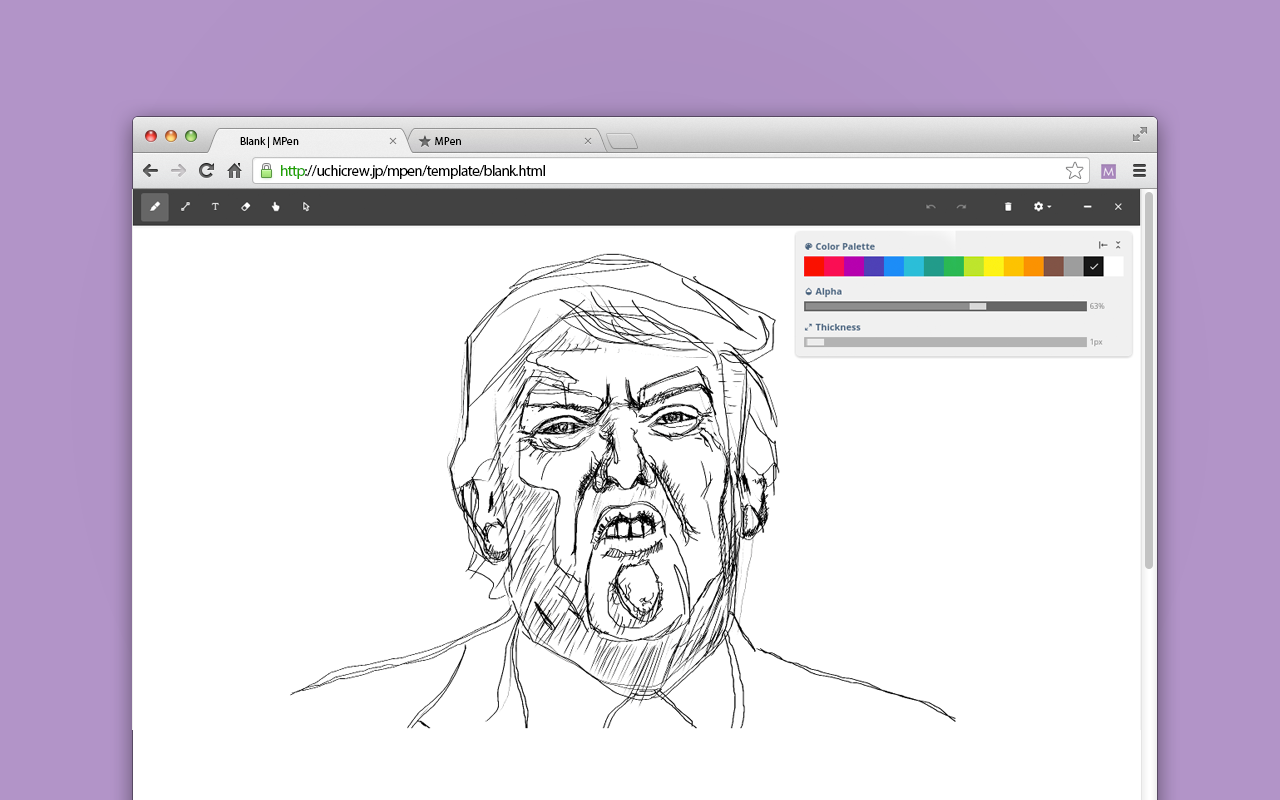Screen dimensions: 1280x800
Task: Pick the red color swatch
Action: click(x=814, y=266)
